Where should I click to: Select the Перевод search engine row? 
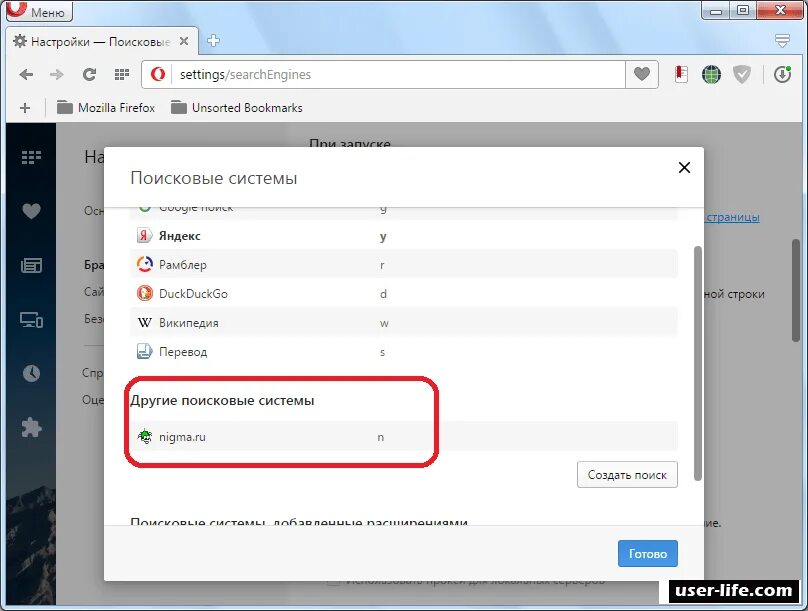click(x=404, y=352)
